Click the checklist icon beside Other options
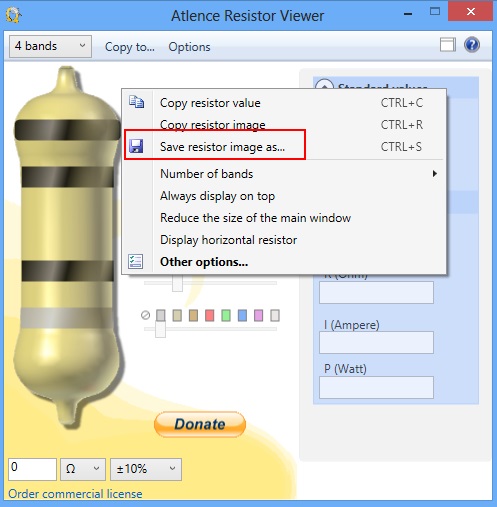Image resolution: width=497 pixels, height=507 pixels. 136,262
